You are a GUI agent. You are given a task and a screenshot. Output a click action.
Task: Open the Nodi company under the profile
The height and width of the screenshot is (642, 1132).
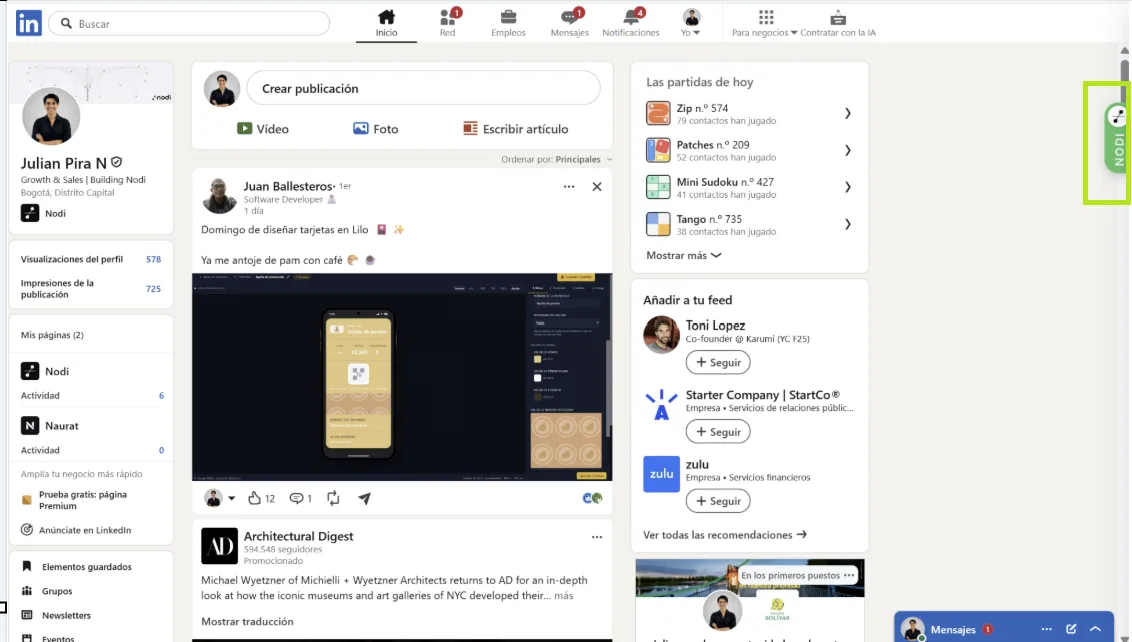[x=43, y=213]
